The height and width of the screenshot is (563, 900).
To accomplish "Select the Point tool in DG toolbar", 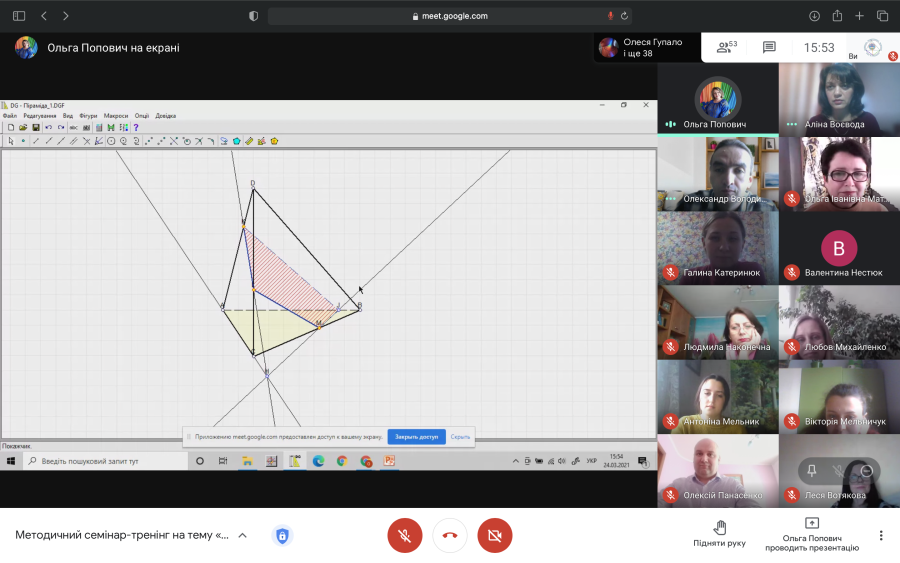I will (x=23, y=141).
